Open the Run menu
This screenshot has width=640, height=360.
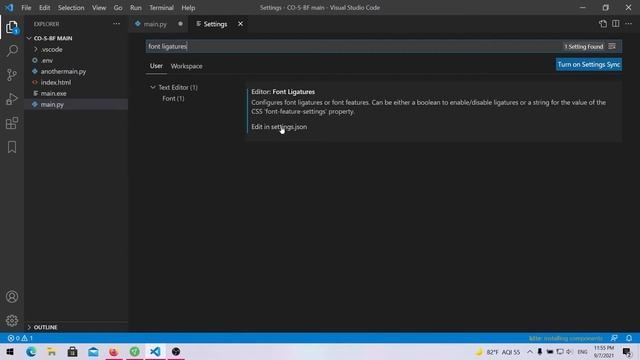[x=136, y=7]
